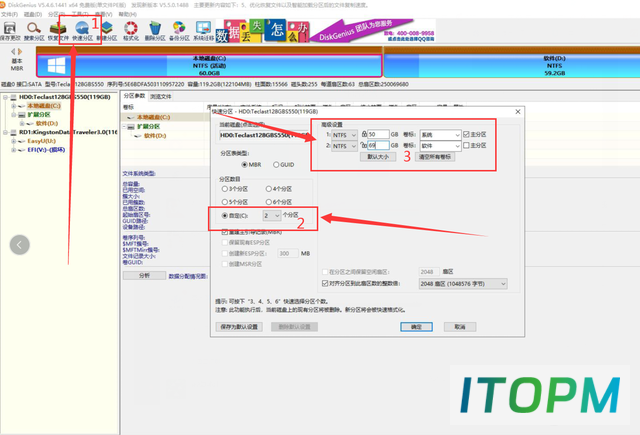Toggle primary partition checkbox on row 1
640x435 pixels.
(x=466, y=134)
